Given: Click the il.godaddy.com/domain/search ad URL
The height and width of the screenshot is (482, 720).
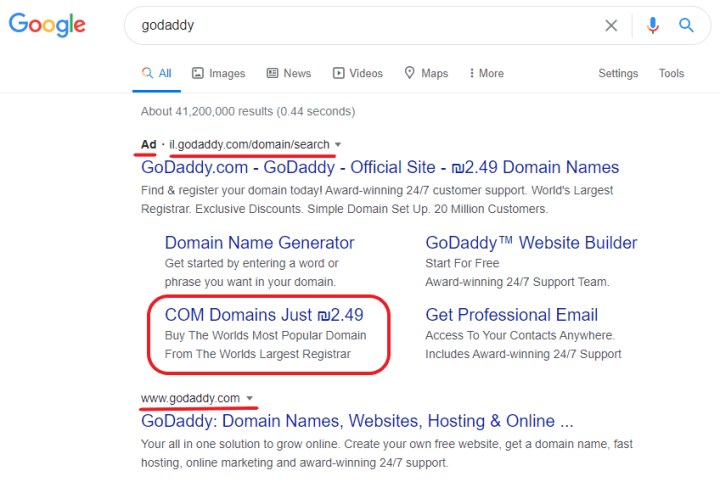Looking at the screenshot, I should pyautogui.click(x=249, y=144).
